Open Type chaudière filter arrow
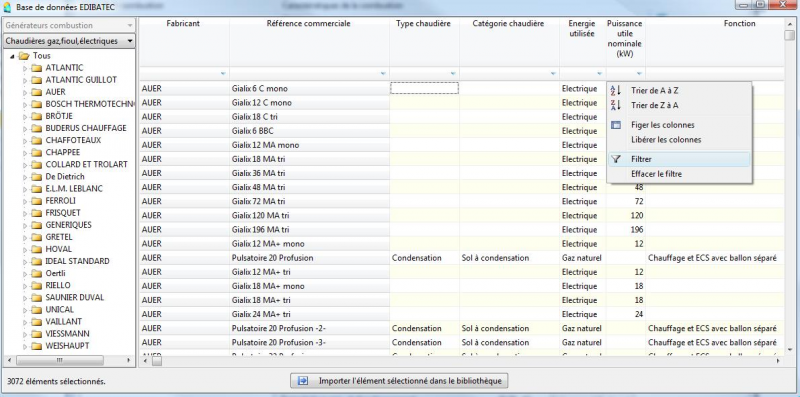This screenshot has width=800, height=397. 453,74
